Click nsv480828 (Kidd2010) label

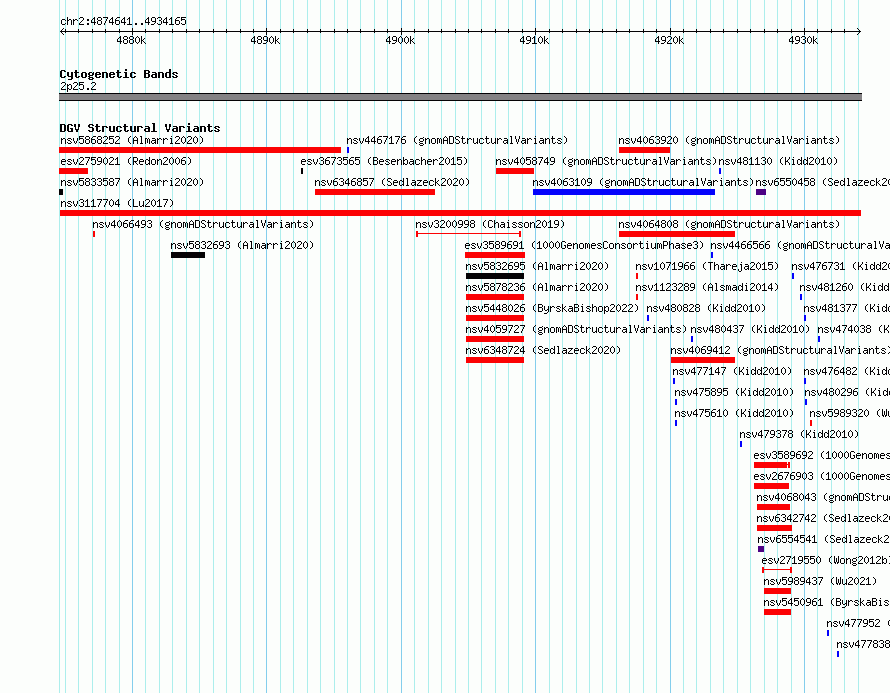tap(706, 308)
